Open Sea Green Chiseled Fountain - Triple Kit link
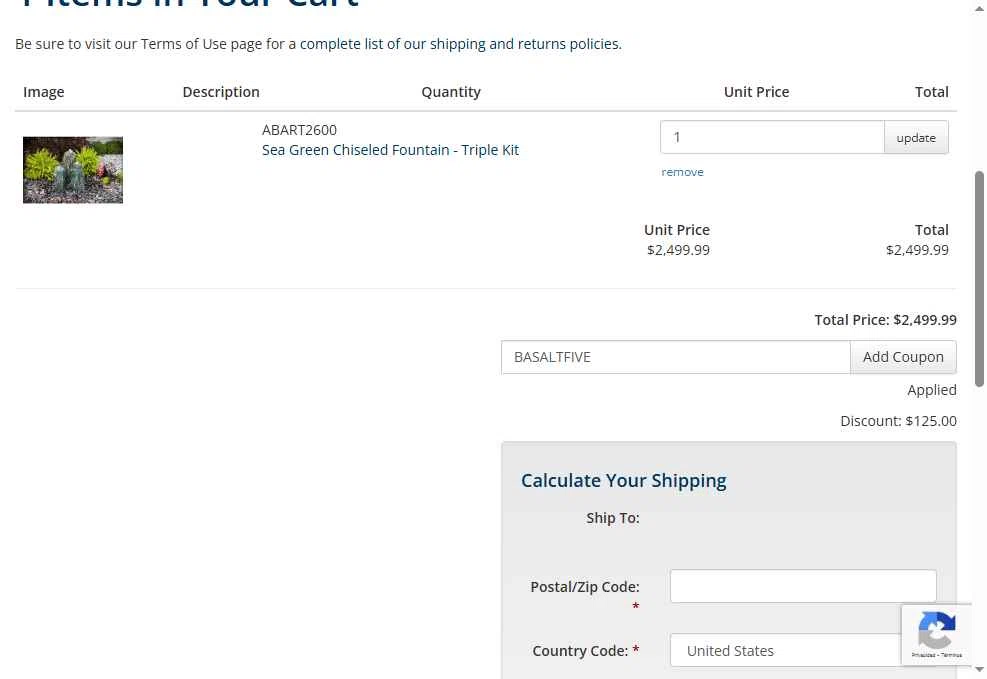 tap(390, 150)
